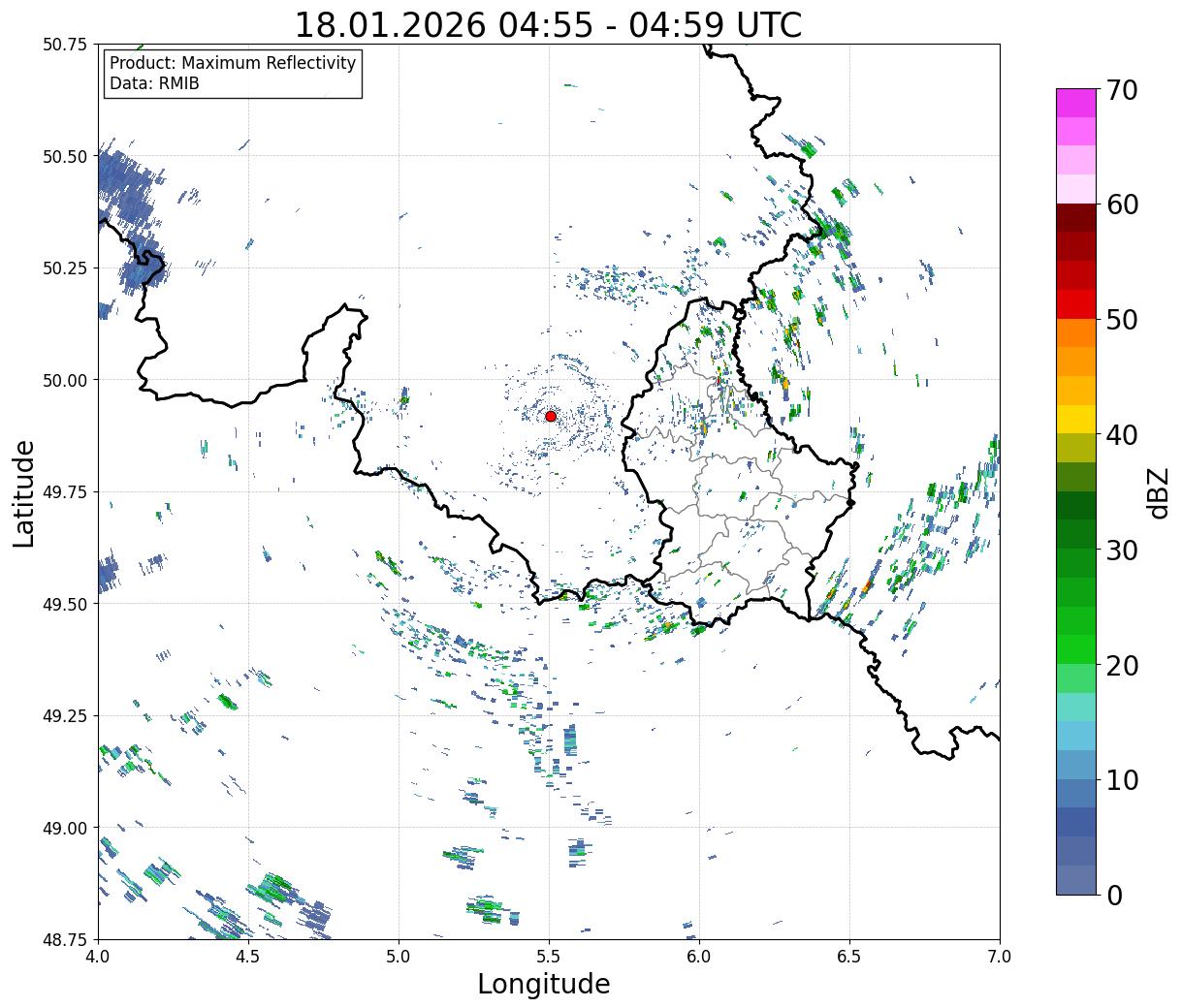Screen dimensions: 1182x1008
Task: Click the longitude tick label 4.5
Action: coord(248,957)
